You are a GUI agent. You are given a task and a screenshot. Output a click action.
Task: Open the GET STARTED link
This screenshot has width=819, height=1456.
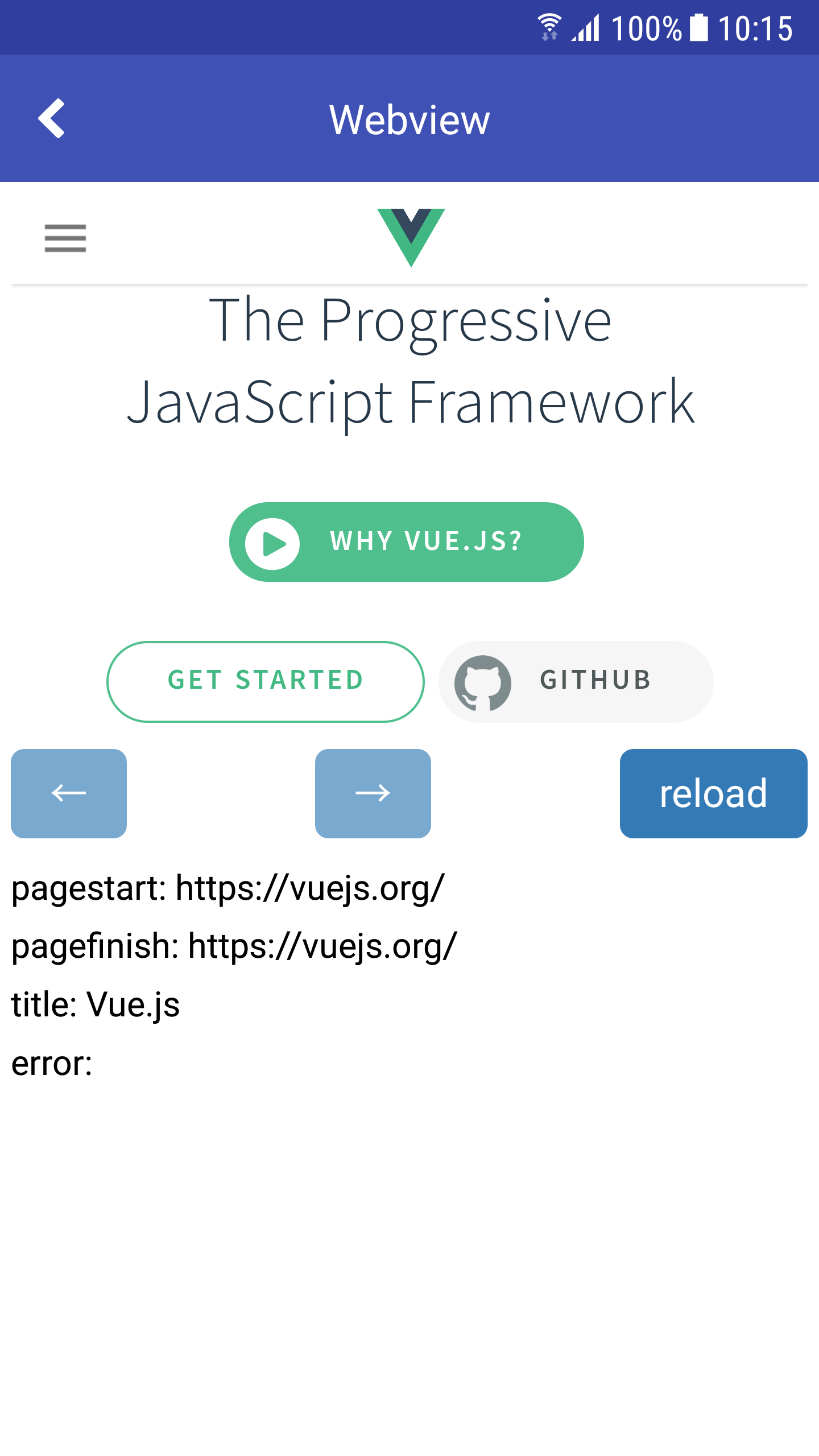point(266,681)
